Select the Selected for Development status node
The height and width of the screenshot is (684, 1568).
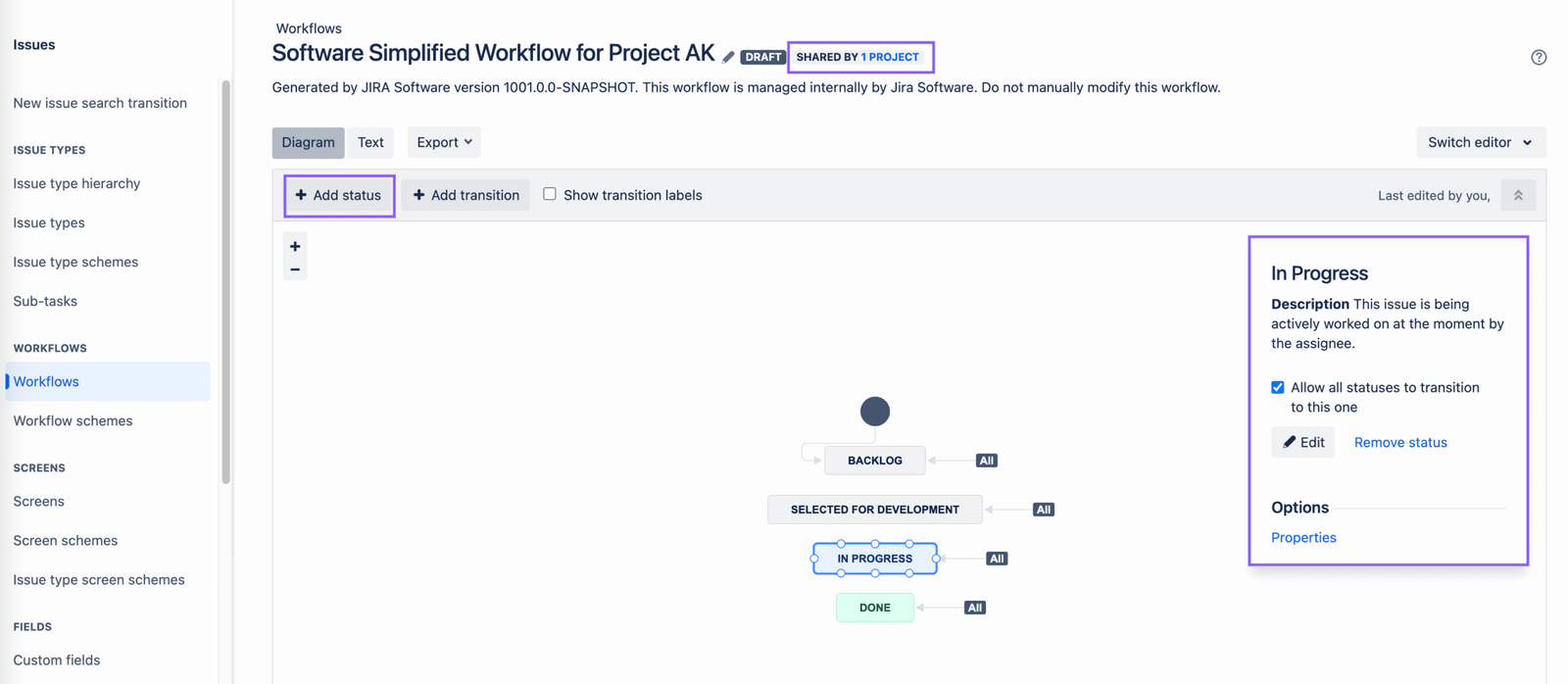pyautogui.click(x=874, y=510)
